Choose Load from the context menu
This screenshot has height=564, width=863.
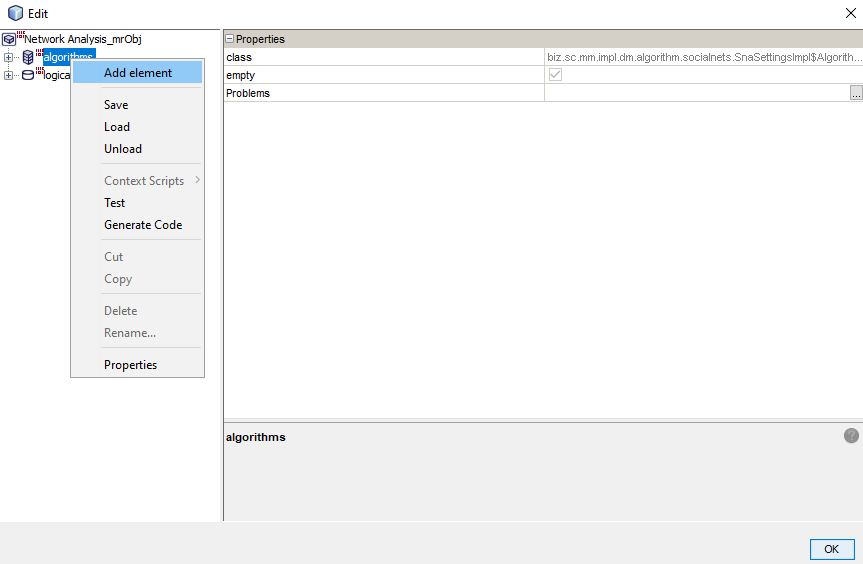(x=117, y=127)
